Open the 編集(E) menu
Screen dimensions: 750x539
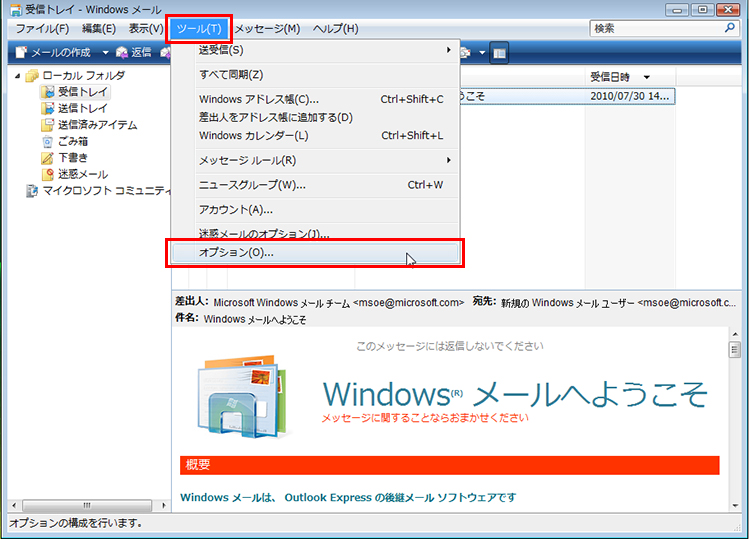coord(99,29)
